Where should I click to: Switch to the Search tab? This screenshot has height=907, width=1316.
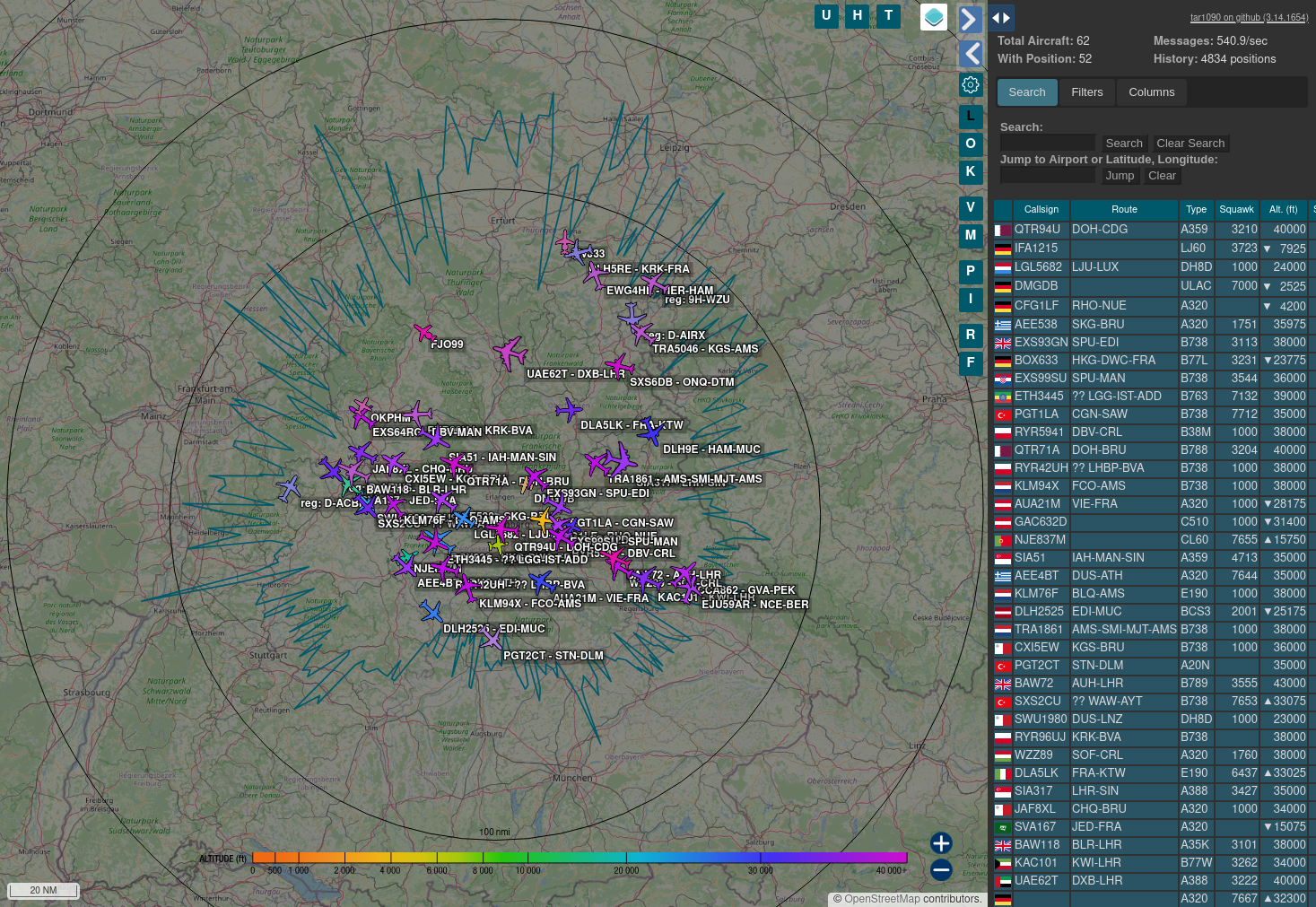(1026, 92)
